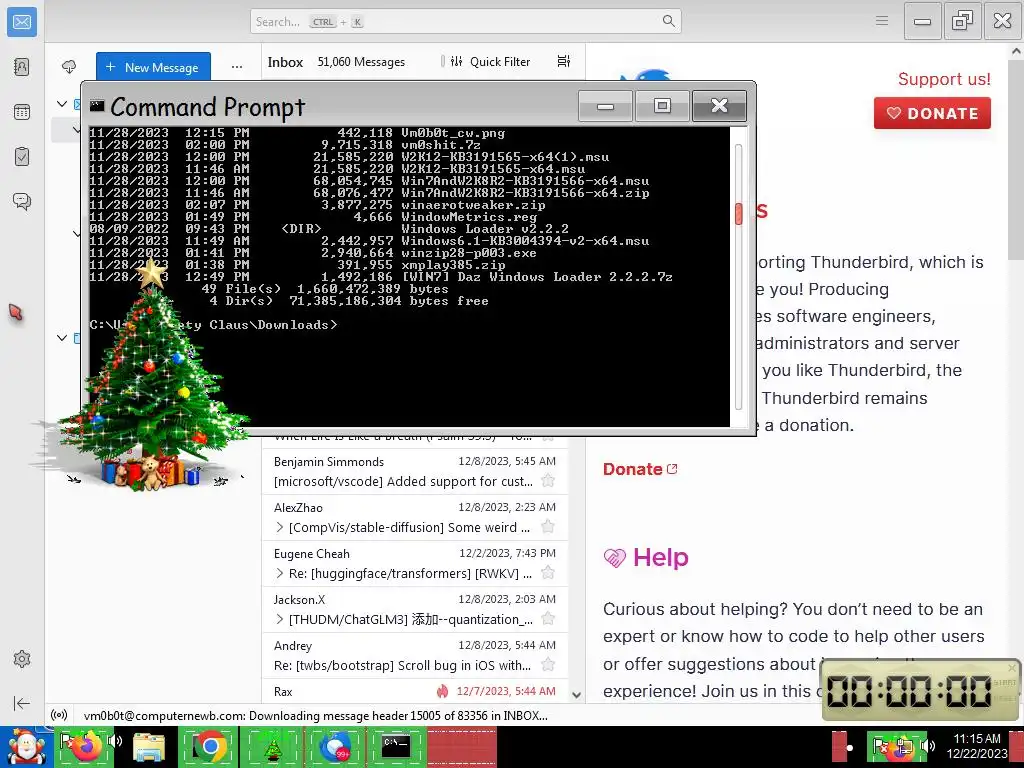Star the Eugene Cheah message
1024x768 pixels.
[548, 573]
